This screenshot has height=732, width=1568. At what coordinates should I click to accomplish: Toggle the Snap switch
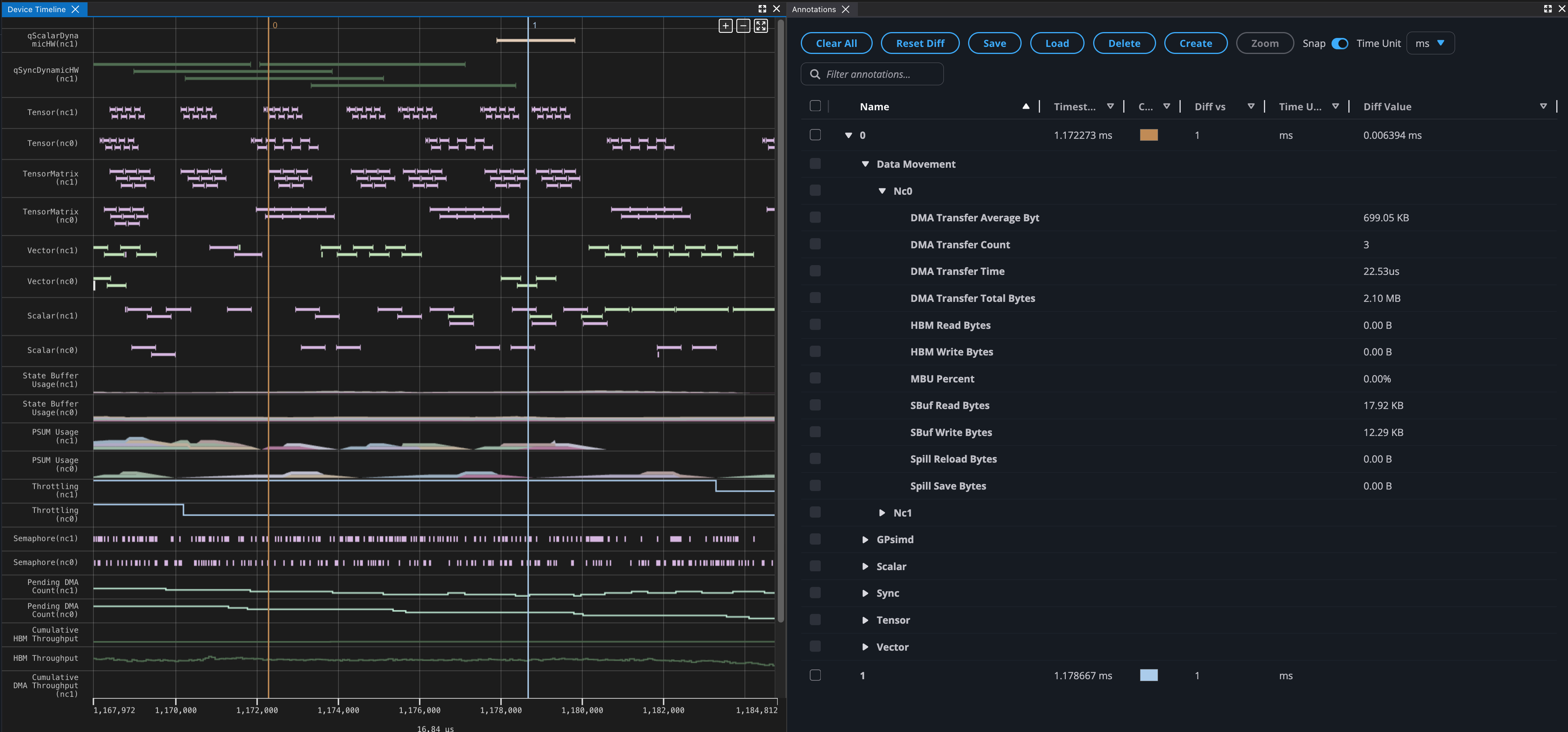(x=1340, y=43)
